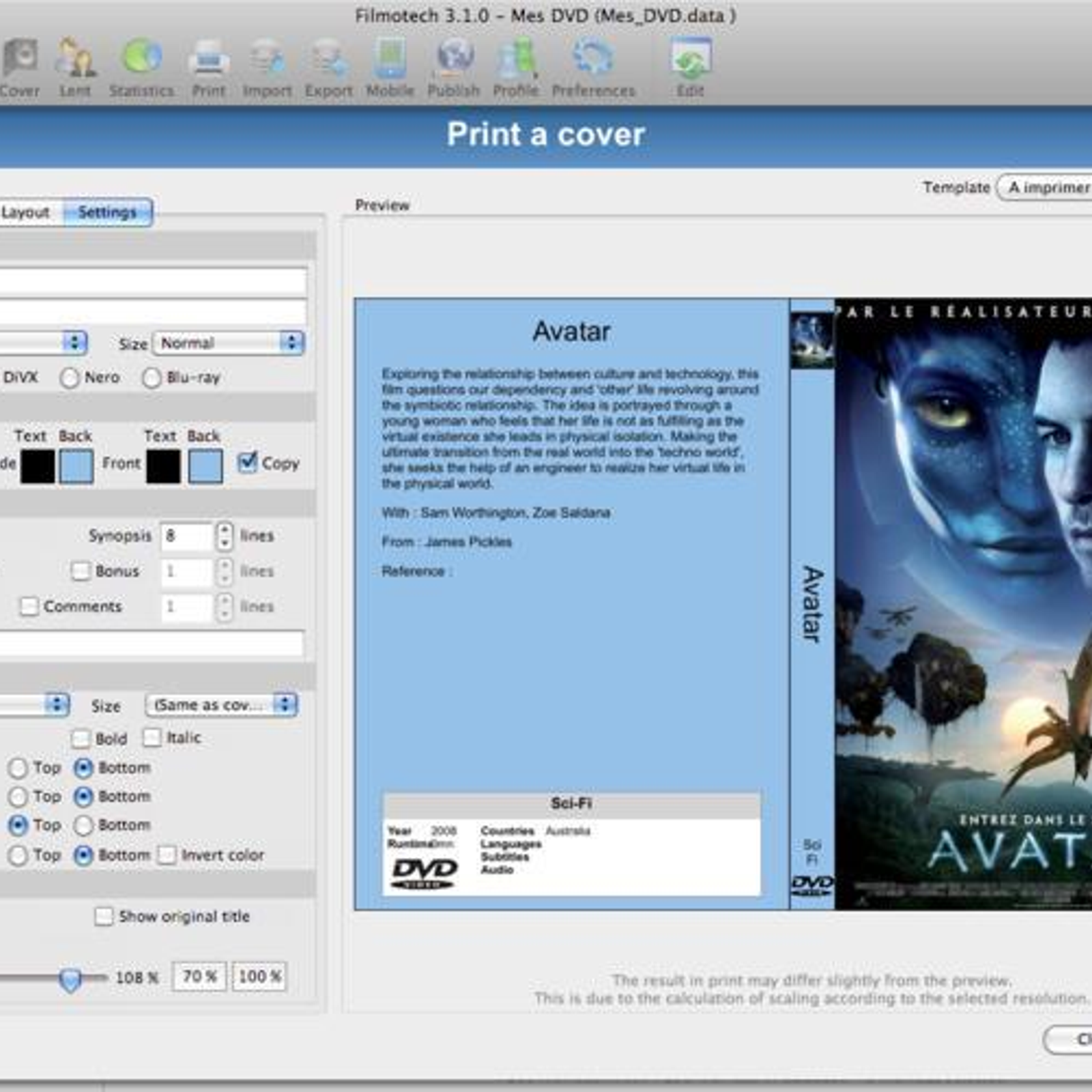The image size is (1092, 1092).
Task: Click the 'With : Sam Worthington, Zoe Saldana' line
Action: tap(496, 513)
